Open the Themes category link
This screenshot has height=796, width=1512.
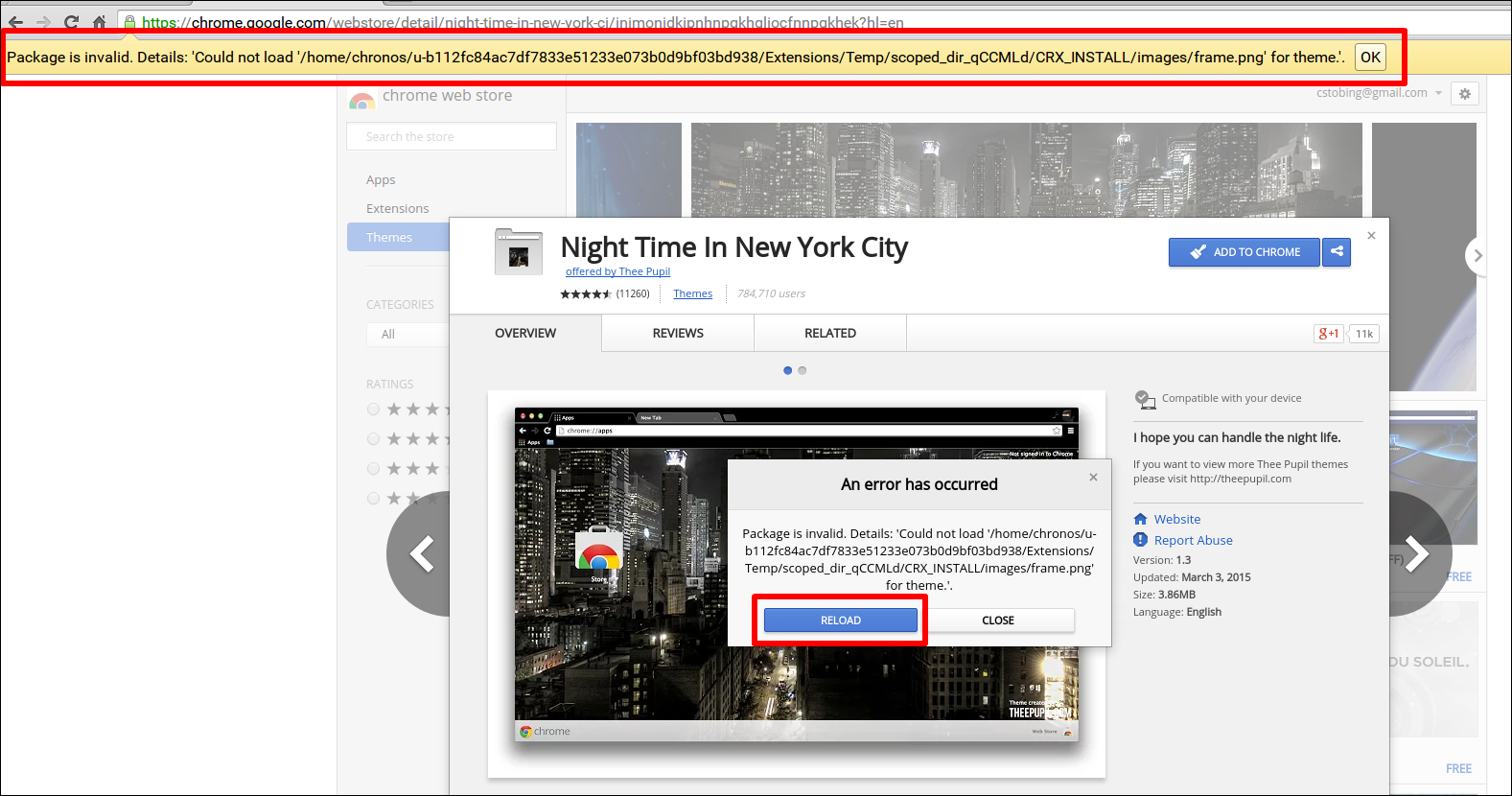[692, 294]
